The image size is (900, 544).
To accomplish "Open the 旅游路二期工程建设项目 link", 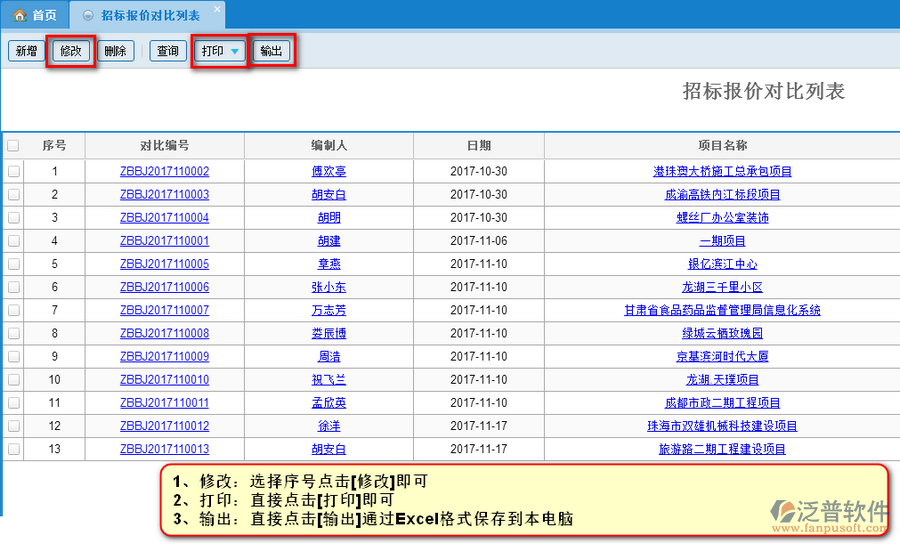I will [722, 449].
